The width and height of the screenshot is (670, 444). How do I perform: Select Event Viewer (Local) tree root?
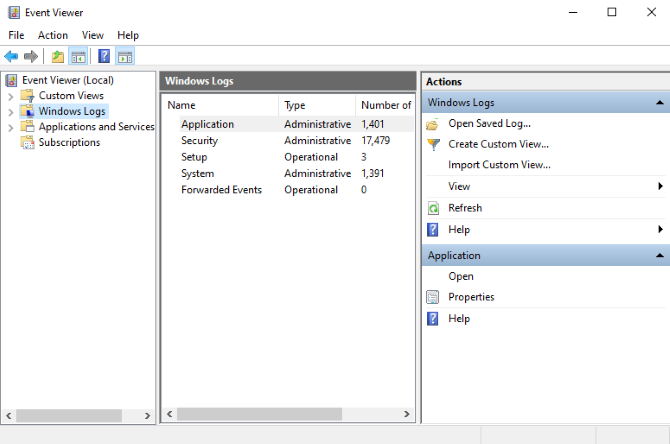click(x=68, y=80)
